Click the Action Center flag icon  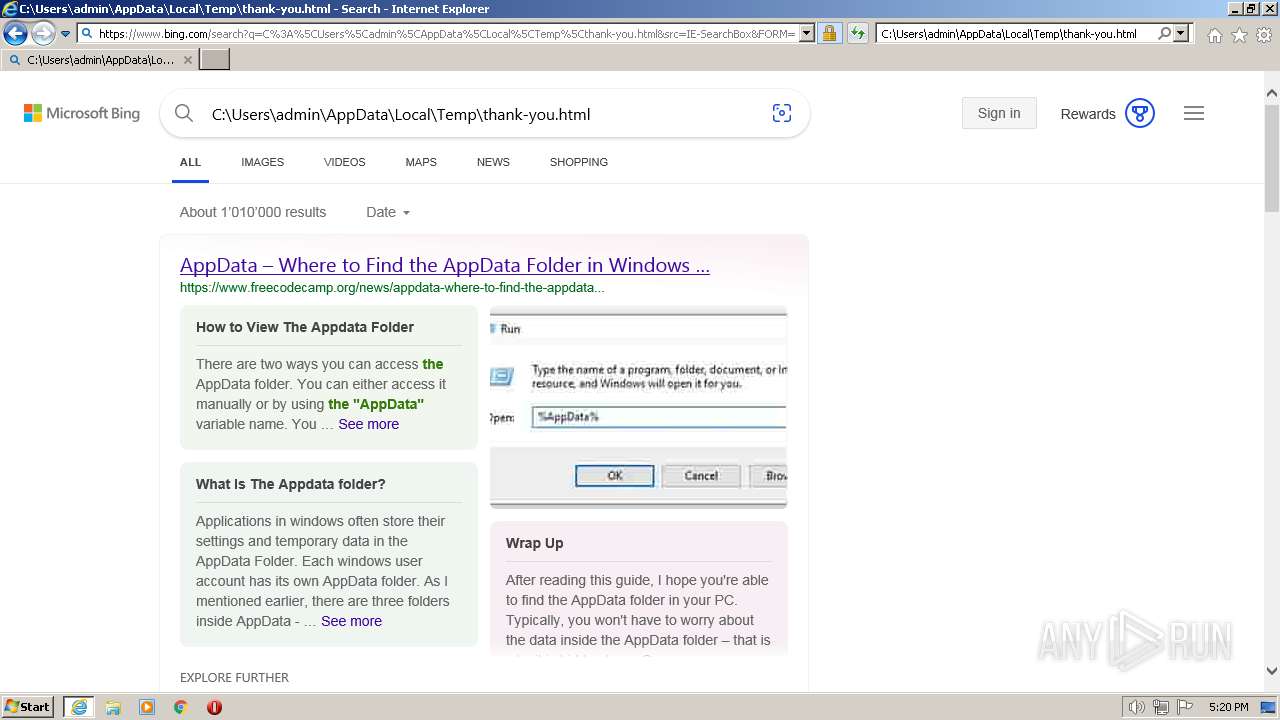coord(1184,707)
